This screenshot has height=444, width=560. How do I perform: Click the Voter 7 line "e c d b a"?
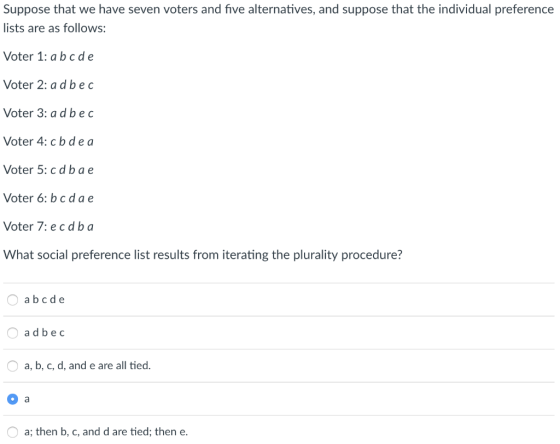coord(49,226)
